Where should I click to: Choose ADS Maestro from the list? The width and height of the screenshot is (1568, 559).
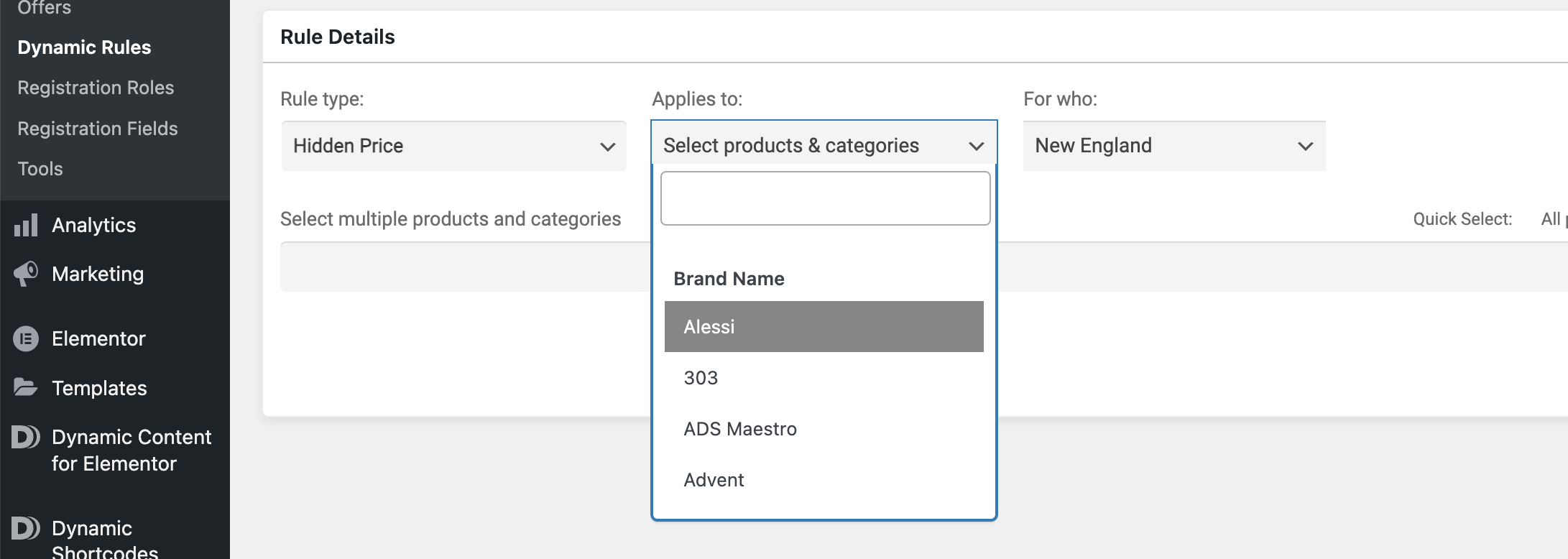click(x=824, y=429)
